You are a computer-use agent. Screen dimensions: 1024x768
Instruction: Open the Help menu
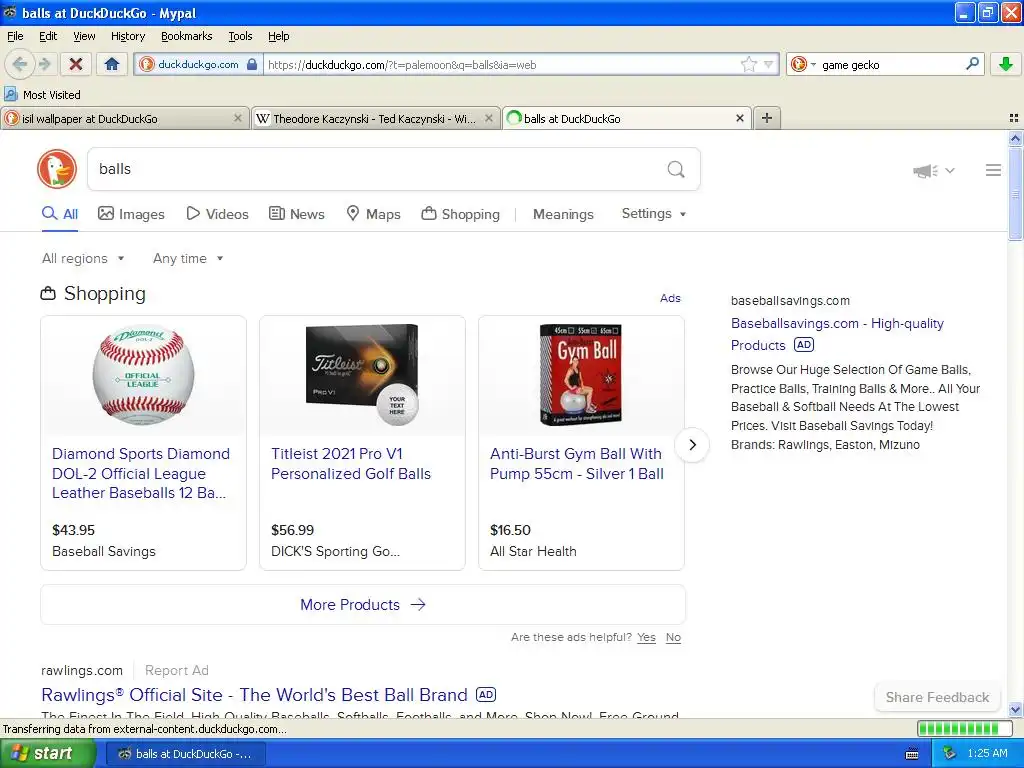[x=279, y=36]
